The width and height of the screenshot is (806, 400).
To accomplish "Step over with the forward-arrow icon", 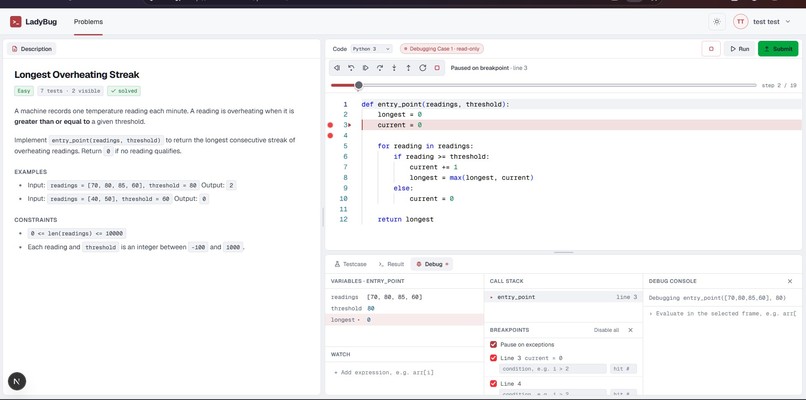I will [x=380, y=68].
